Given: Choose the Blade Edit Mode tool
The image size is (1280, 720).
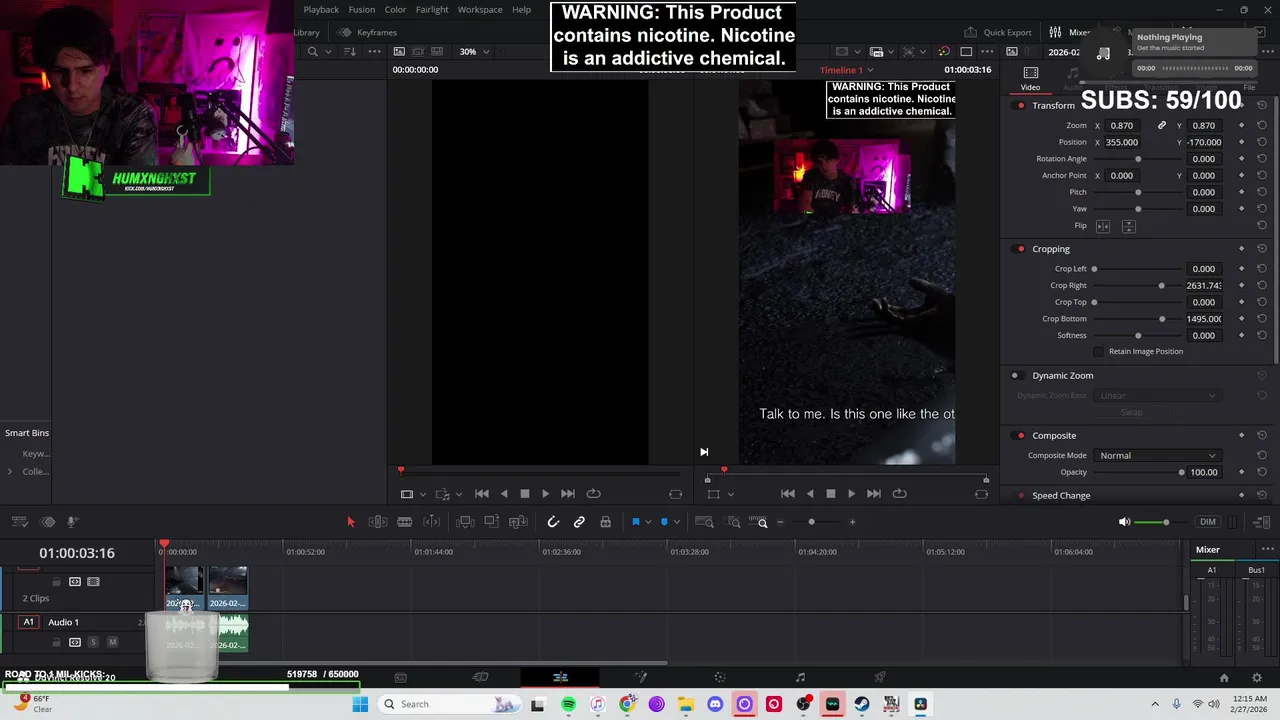Looking at the screenshot, I should point(405,522).
